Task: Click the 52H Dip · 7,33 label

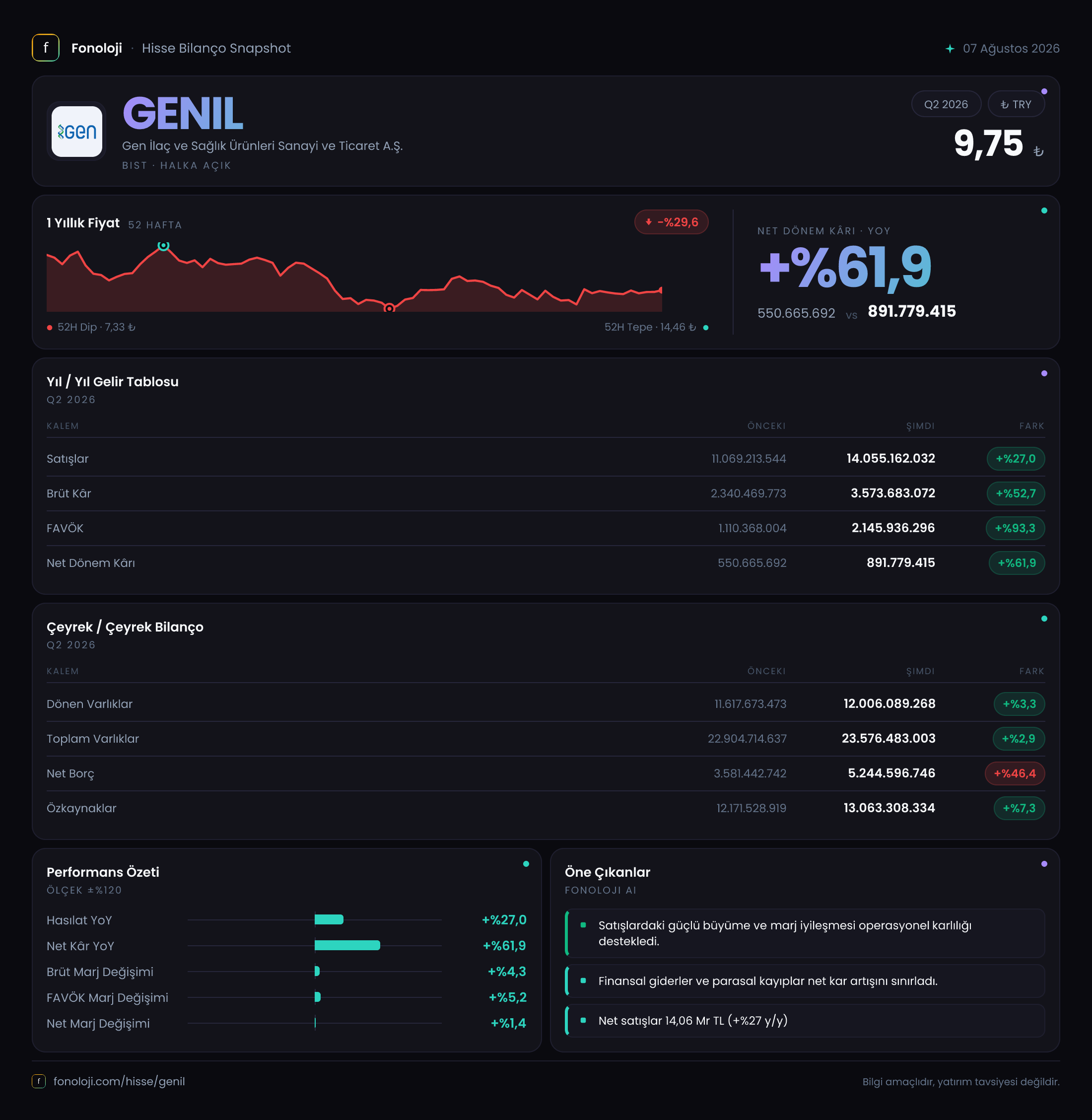Action: [96, 327]
